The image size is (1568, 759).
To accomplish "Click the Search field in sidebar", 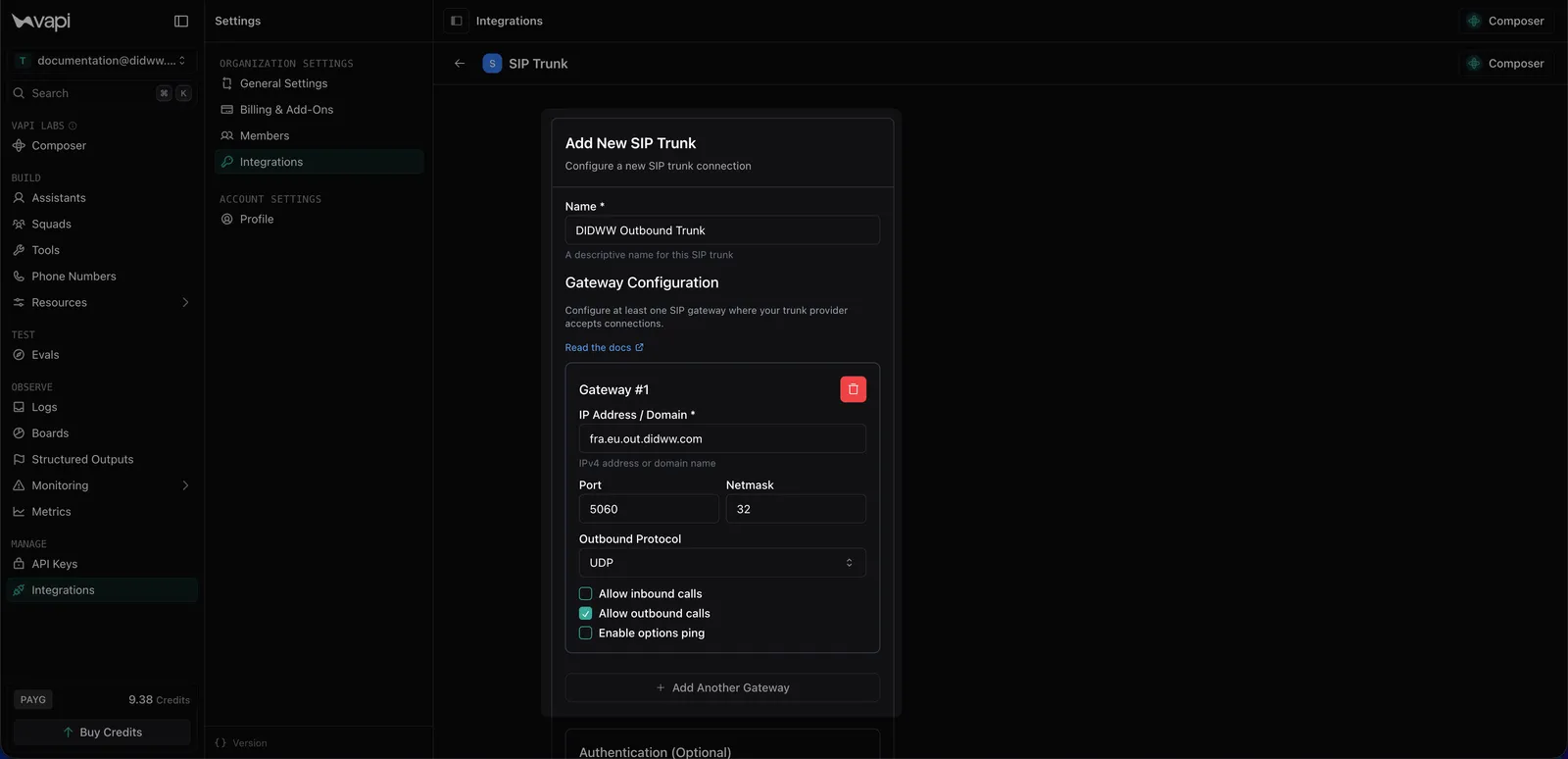I will tap(102, 93).
